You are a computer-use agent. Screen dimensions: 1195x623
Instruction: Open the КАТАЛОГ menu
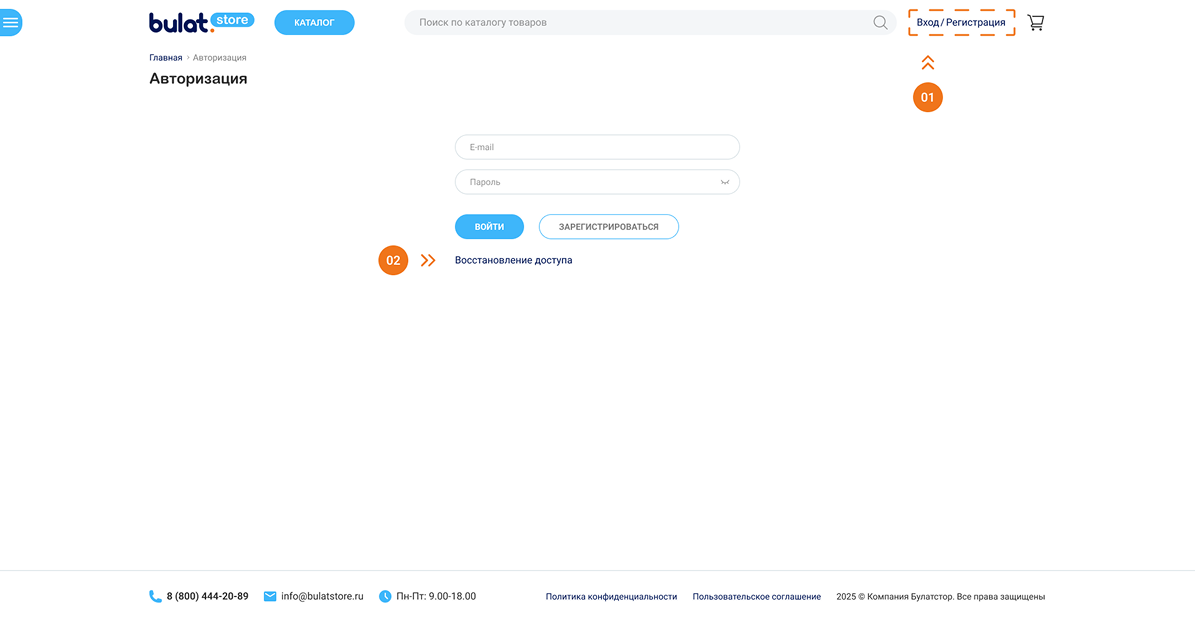314,22
